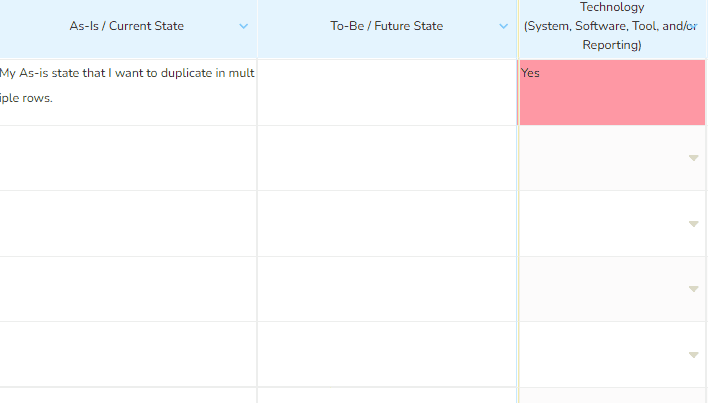The height and width of the screenshot is (403, 708).
Task: Select empty To-Be cell in first row
Action: [x=387, y=93]
